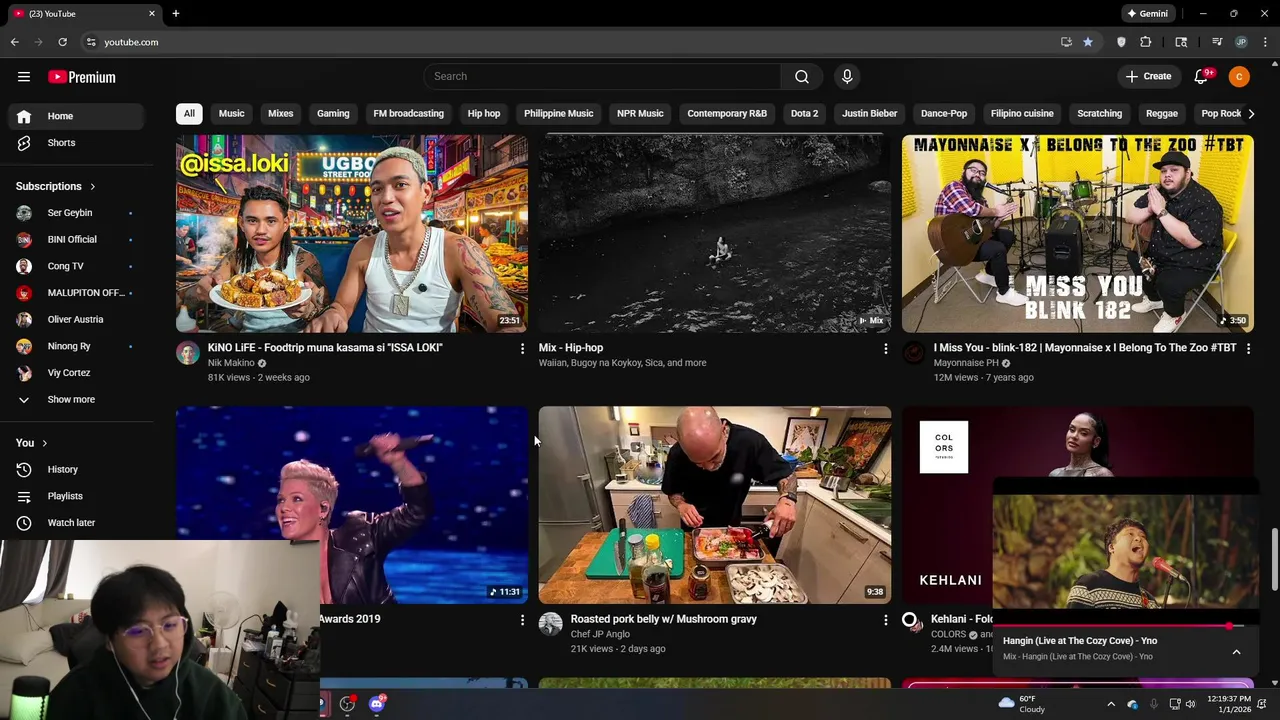
Task: Open Chef JP Anglo channel name link
Action: [x=600, y=634]
